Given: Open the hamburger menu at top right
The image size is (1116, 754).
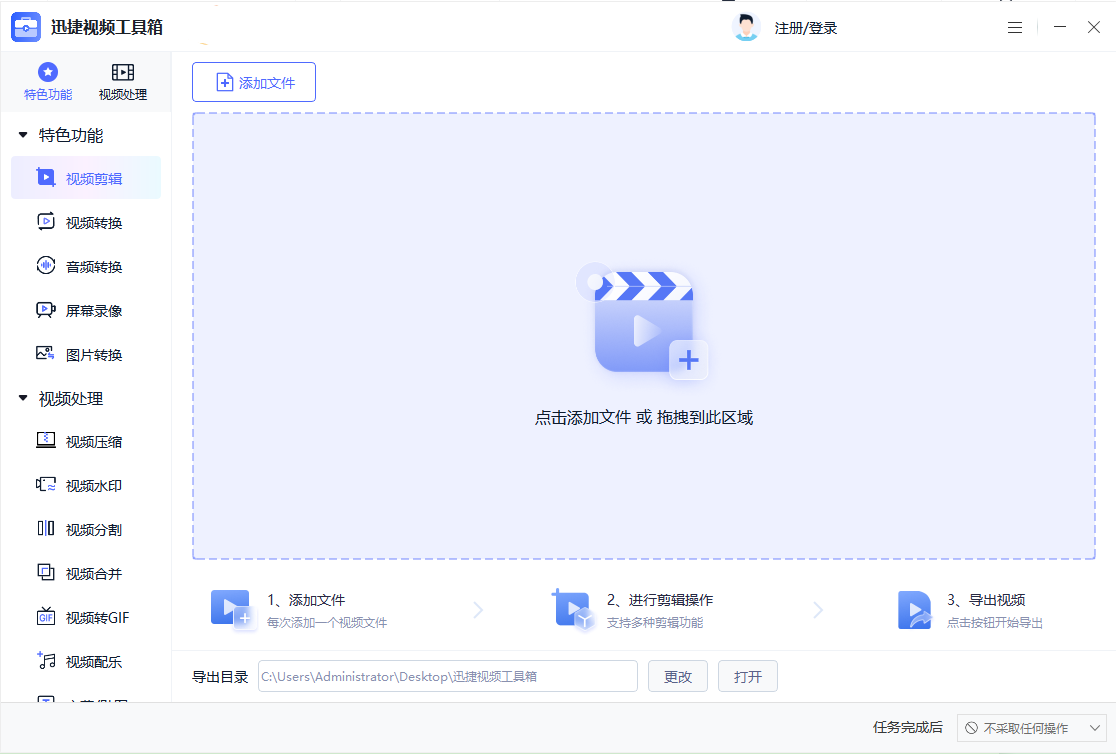Looking at the screenshot, I should click(x=1015, y=27).
